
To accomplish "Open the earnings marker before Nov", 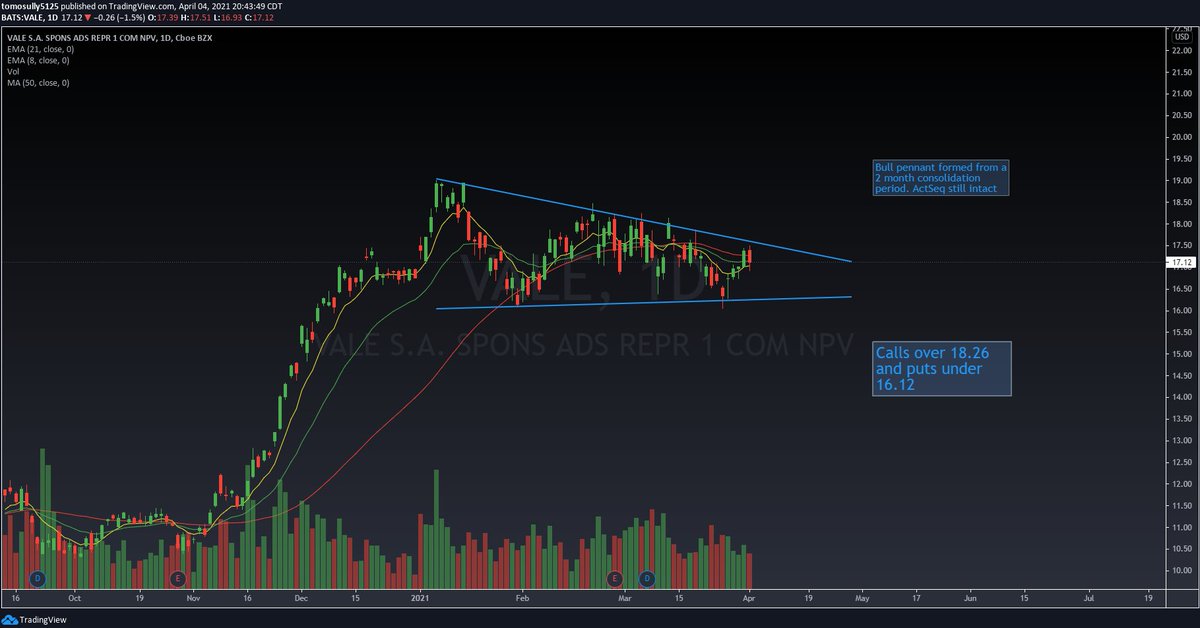I will pyautogui.click(x=178, y=578).
